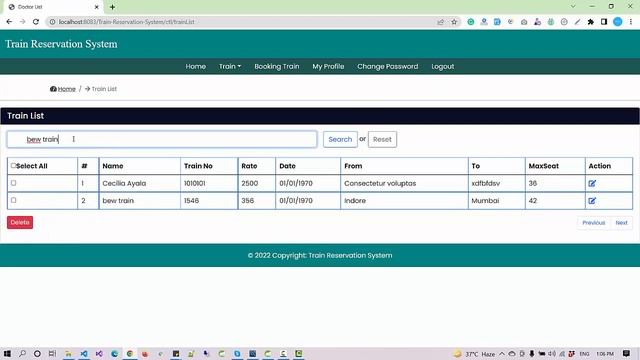
Task: Open the Chrome three-dot menu
Action: click(x=631, y=22)
